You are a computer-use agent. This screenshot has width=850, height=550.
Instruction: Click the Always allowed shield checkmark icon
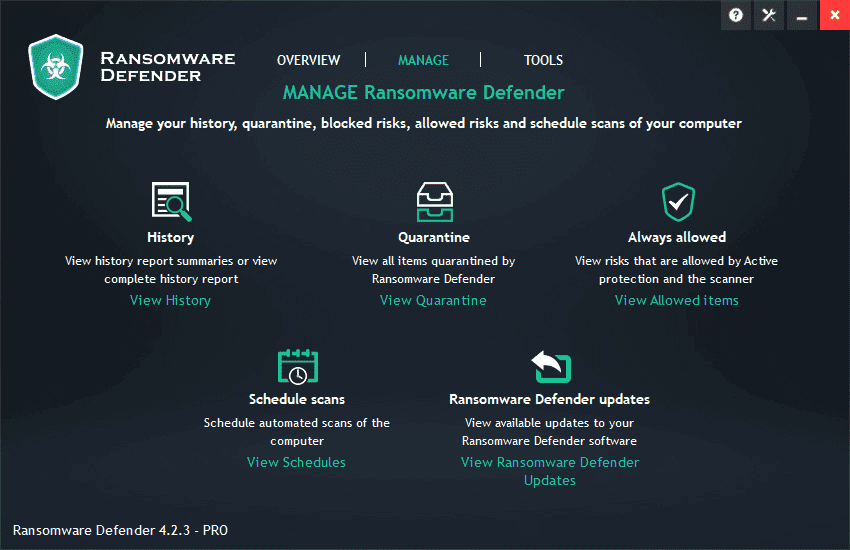pyautogui.click(x=678, y=202)
